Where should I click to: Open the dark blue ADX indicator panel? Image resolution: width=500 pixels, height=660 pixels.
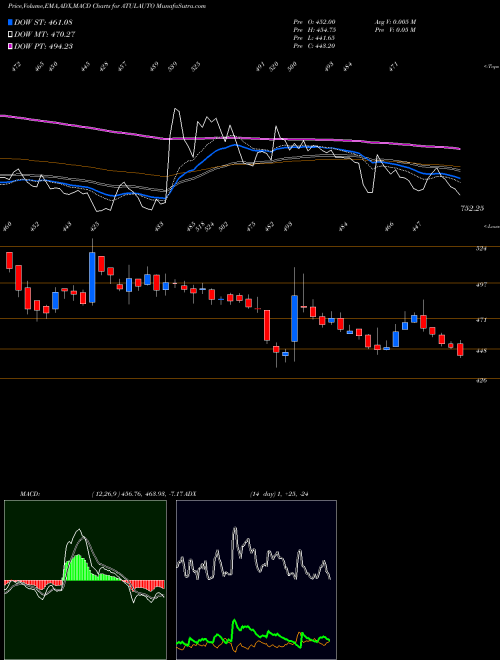(256, 580)
